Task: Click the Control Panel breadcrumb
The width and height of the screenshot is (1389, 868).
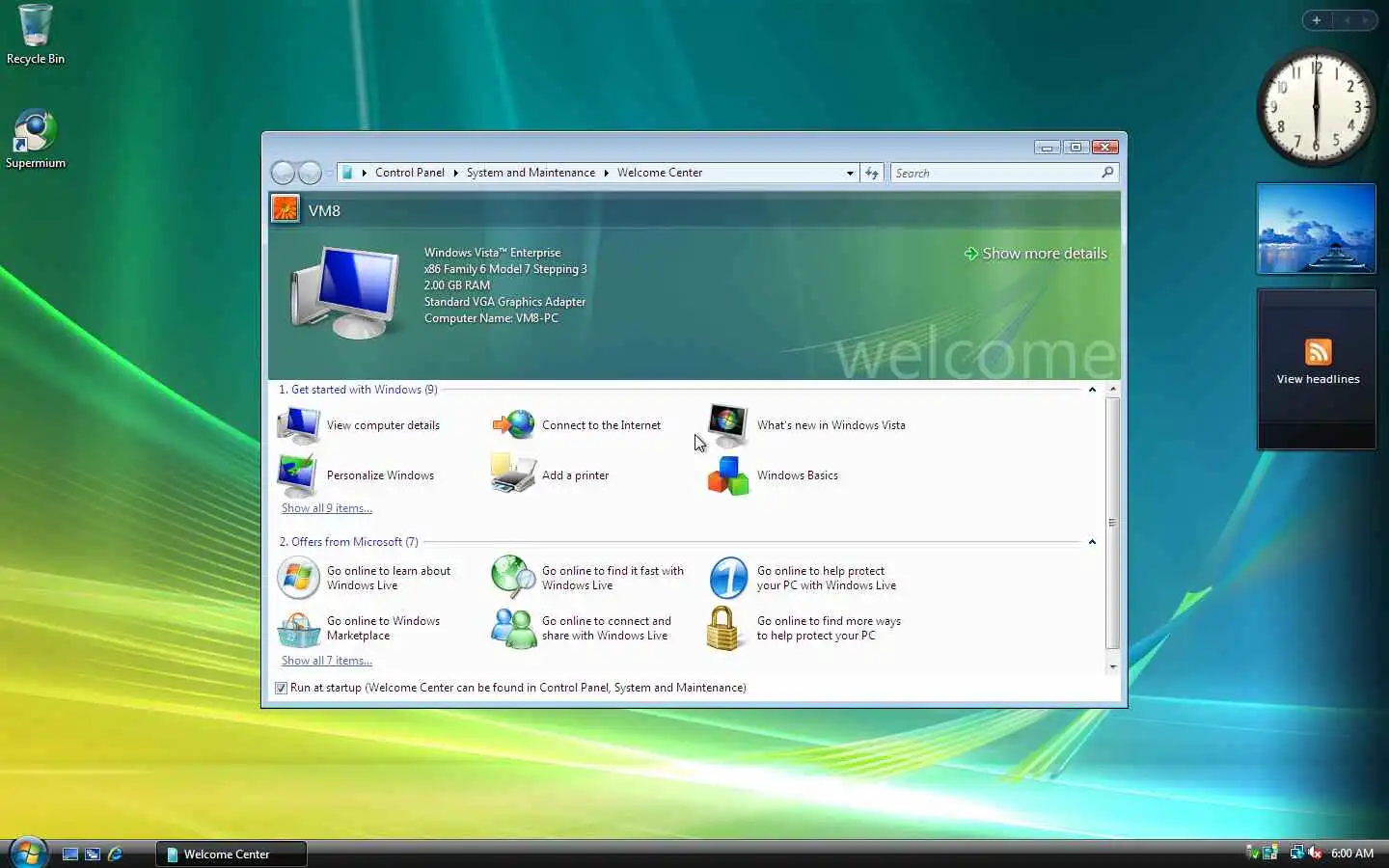Action: pos(410,173)
